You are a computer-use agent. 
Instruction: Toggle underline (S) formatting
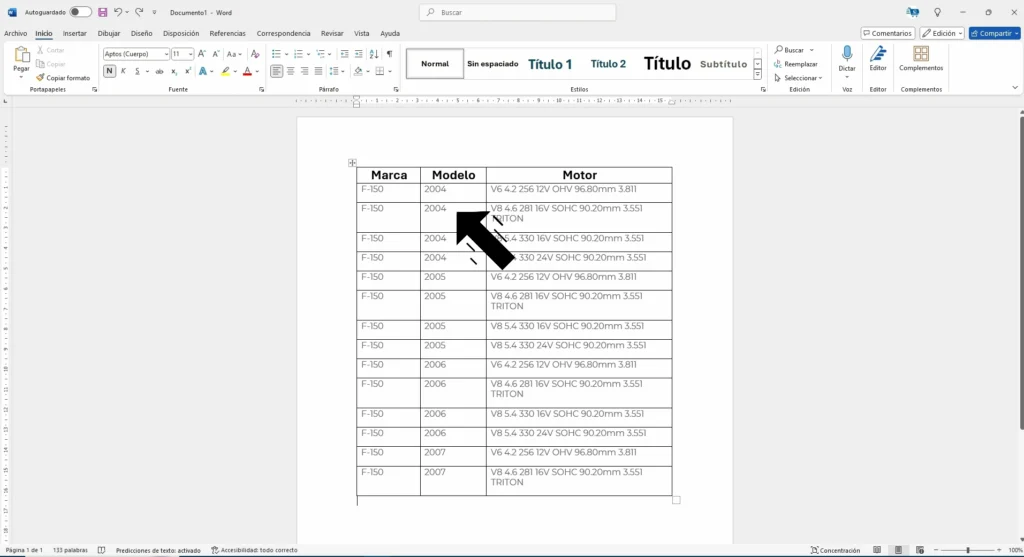pos(136,71)
